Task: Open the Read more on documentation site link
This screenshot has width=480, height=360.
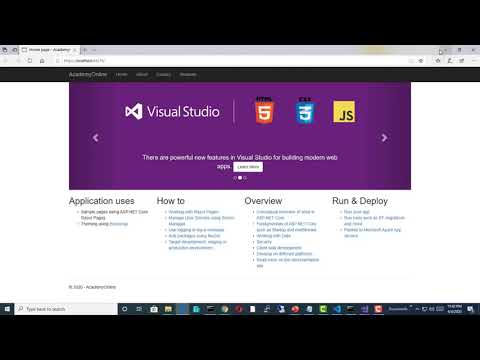Action: point(287,263)
